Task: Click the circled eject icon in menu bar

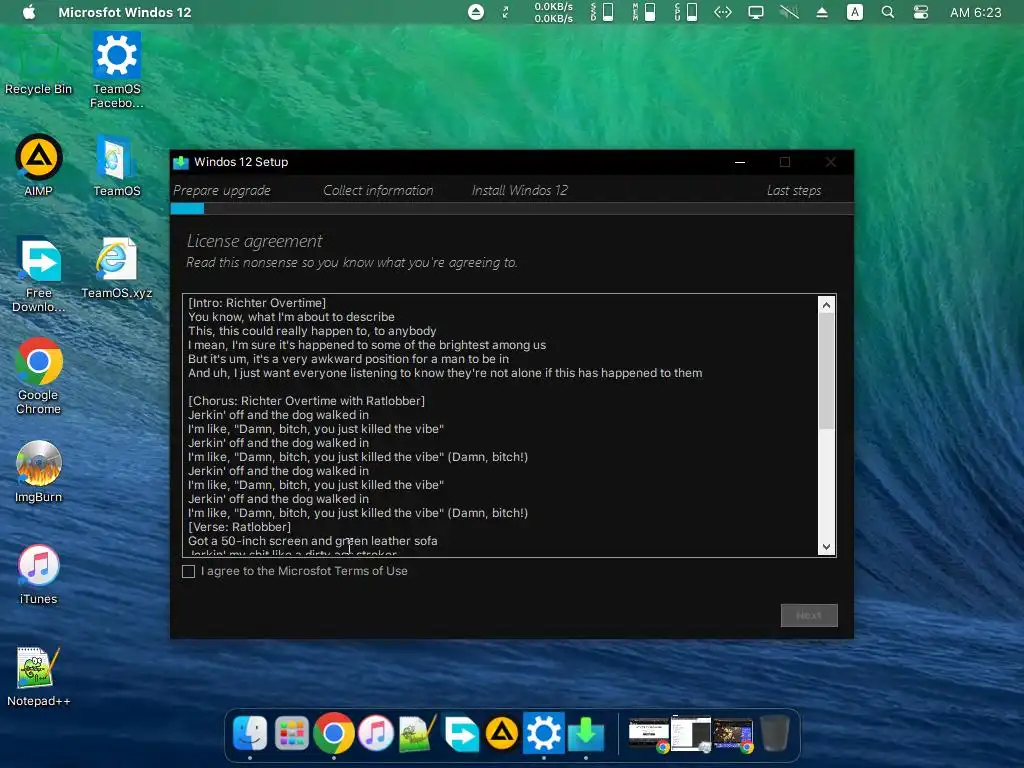Action: coord(476,12)
